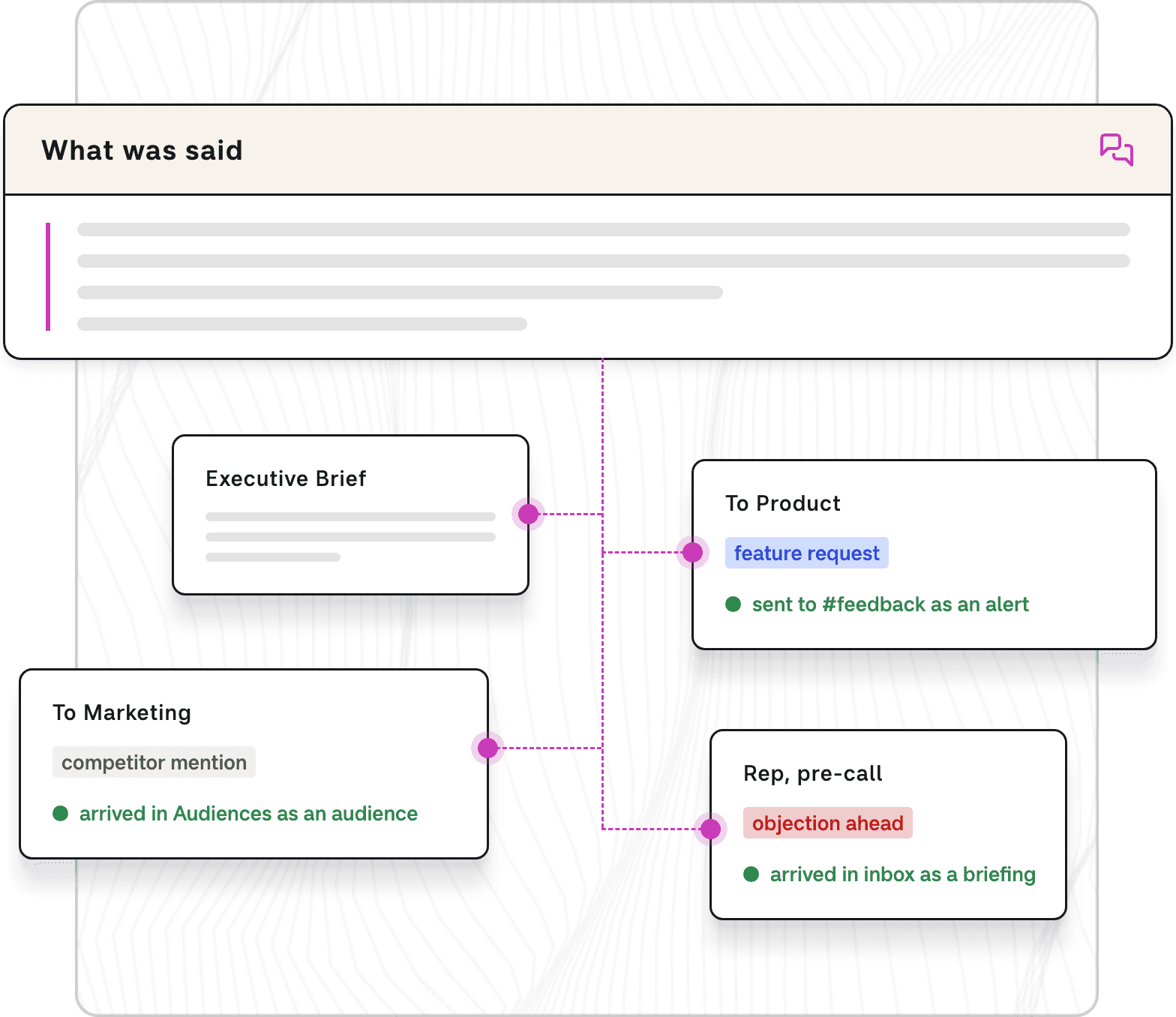The width and height of the screenshot is (1176, 1017).
Task: Click the "feature request" tag
Action: tap(807, 553)
